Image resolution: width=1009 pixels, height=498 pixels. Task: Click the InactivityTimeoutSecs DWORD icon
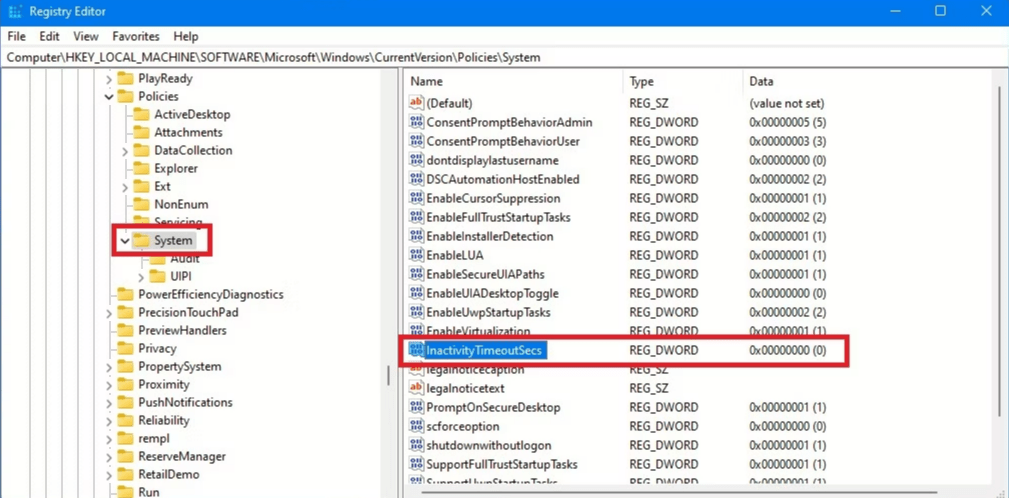click(x=416, y=351)
